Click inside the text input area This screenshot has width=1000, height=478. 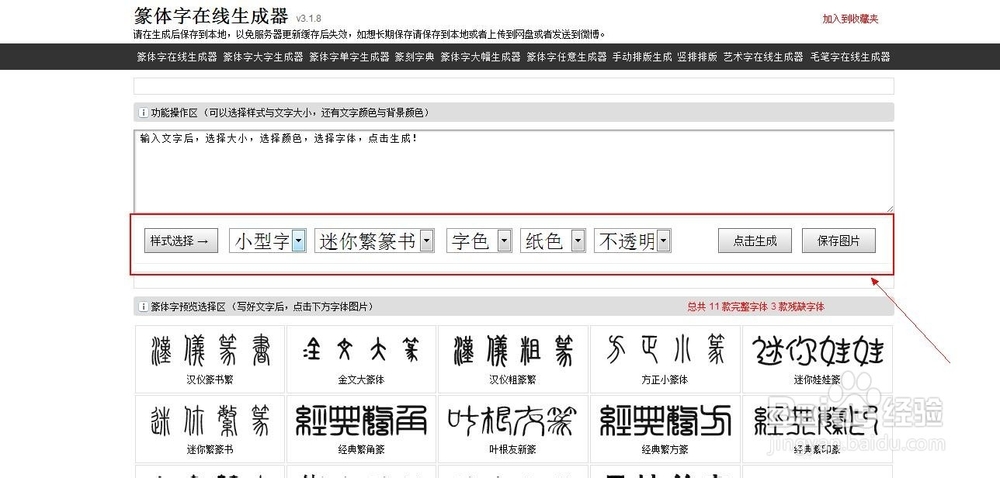point(513,171)
